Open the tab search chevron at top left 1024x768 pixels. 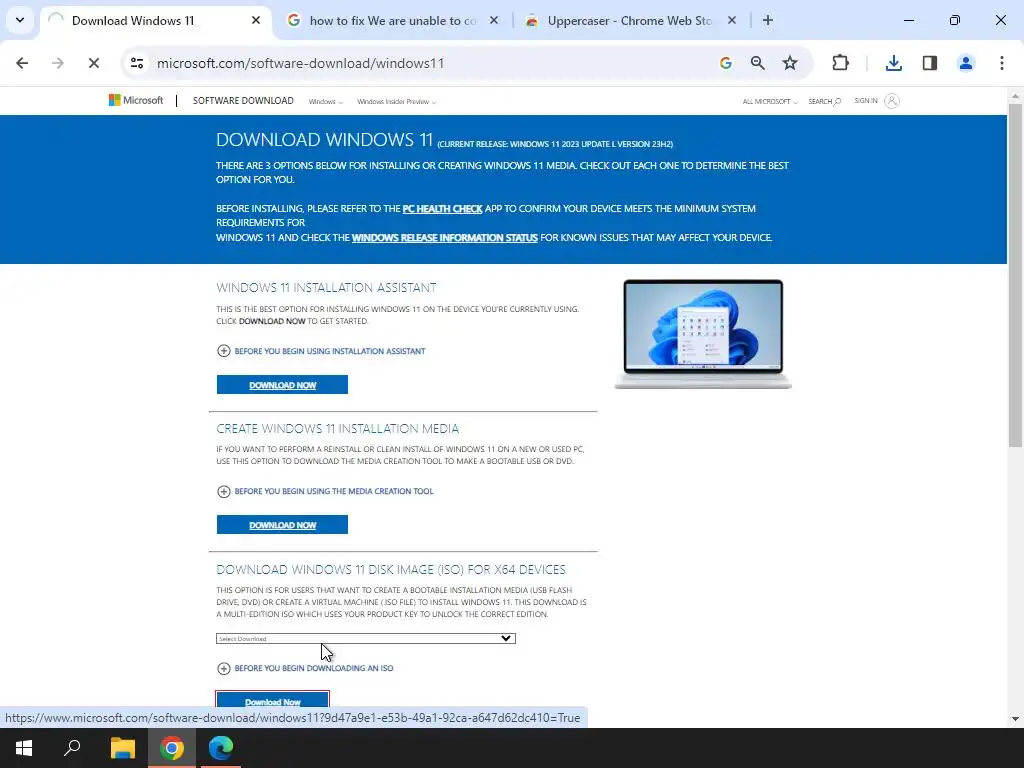tap(20, 20)
